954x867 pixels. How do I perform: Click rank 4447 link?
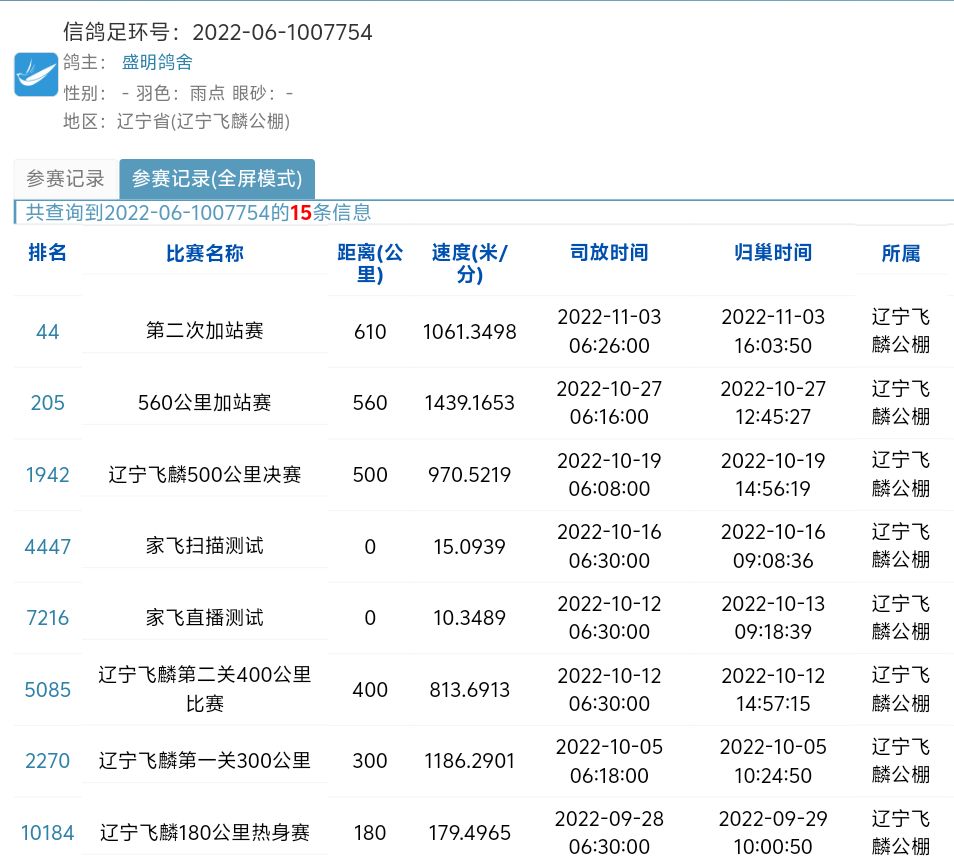point(47,547)
